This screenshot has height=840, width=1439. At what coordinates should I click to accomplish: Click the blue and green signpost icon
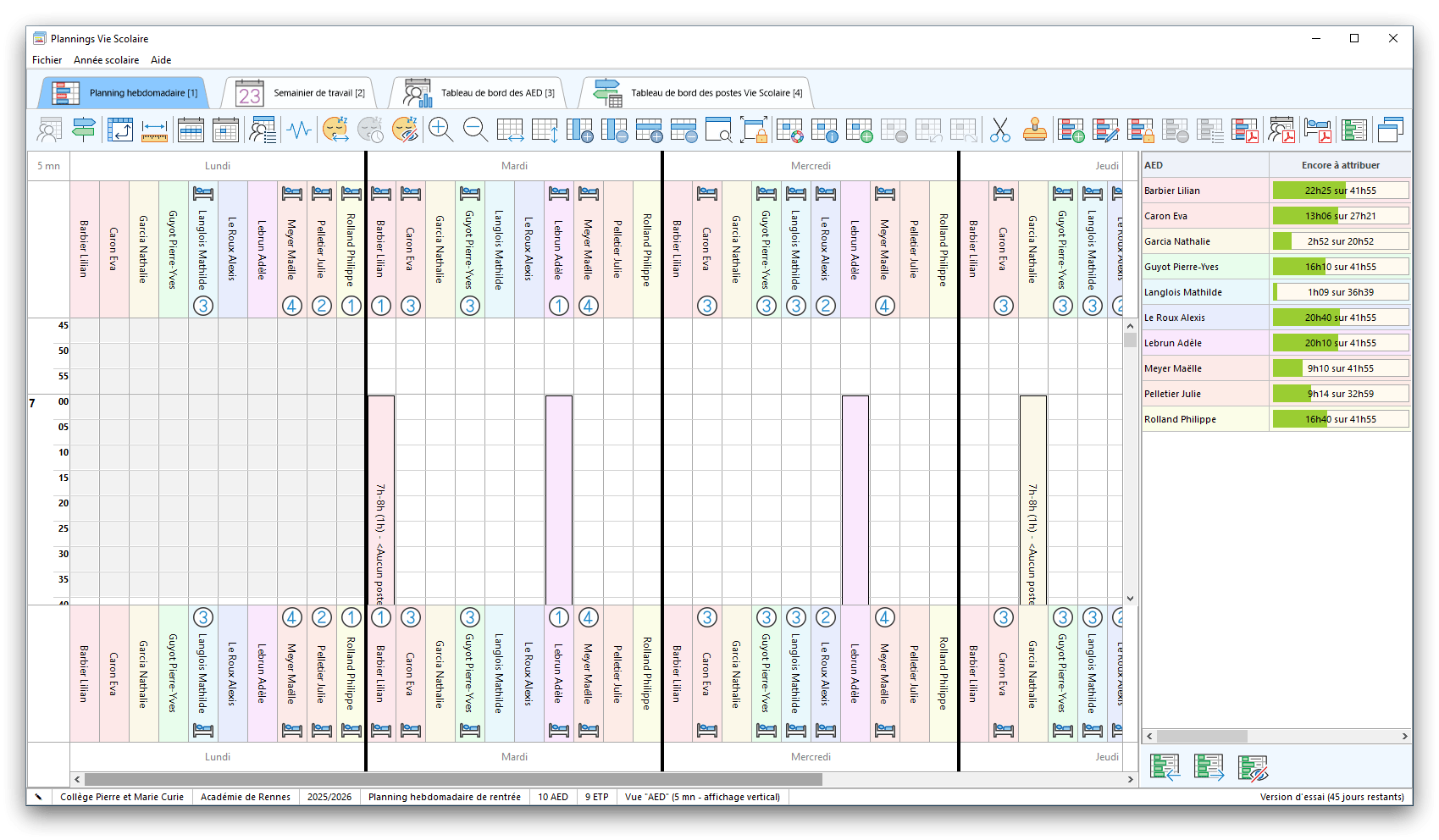pos(84,130)
